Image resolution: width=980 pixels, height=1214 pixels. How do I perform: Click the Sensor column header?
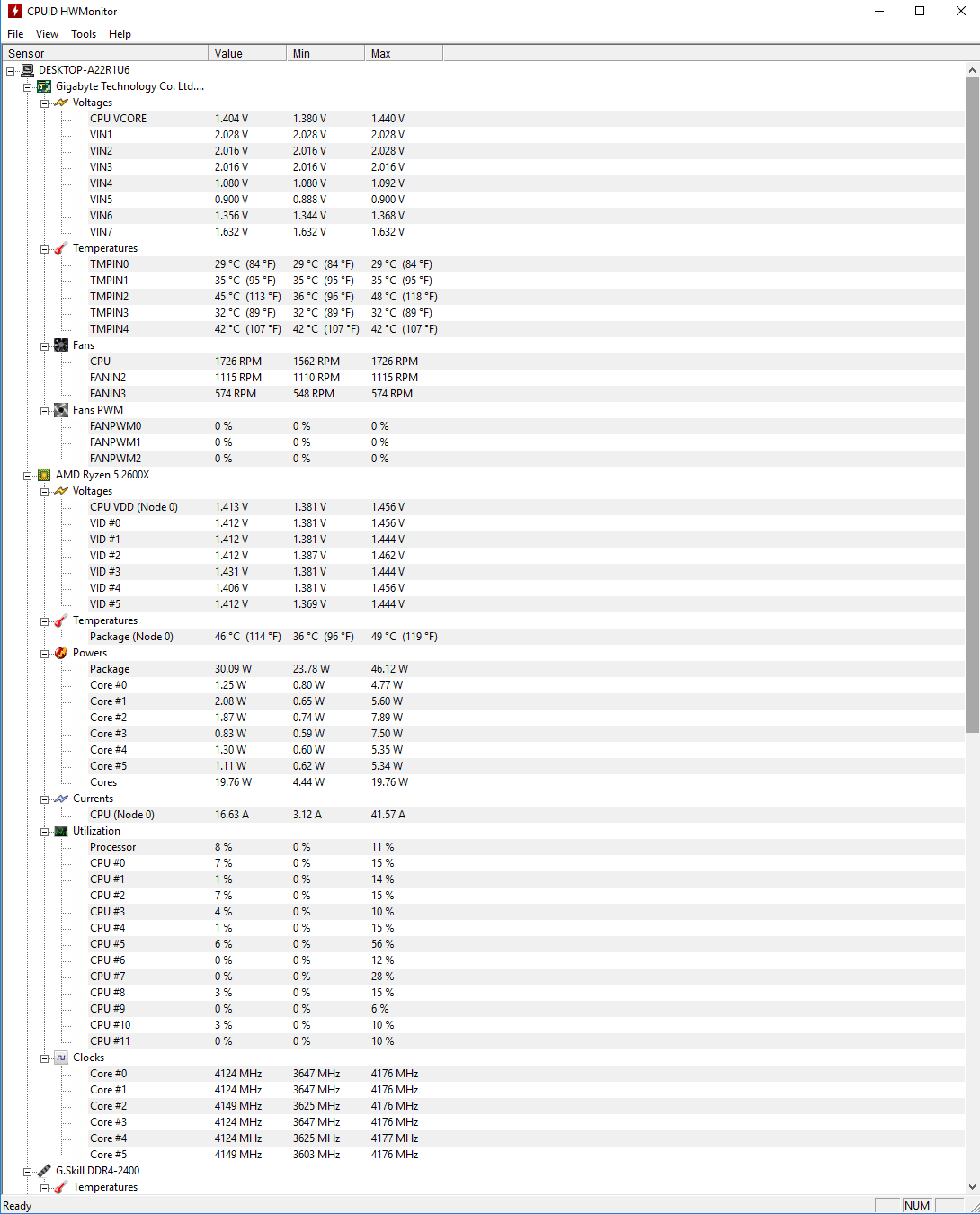coord(104,53)
